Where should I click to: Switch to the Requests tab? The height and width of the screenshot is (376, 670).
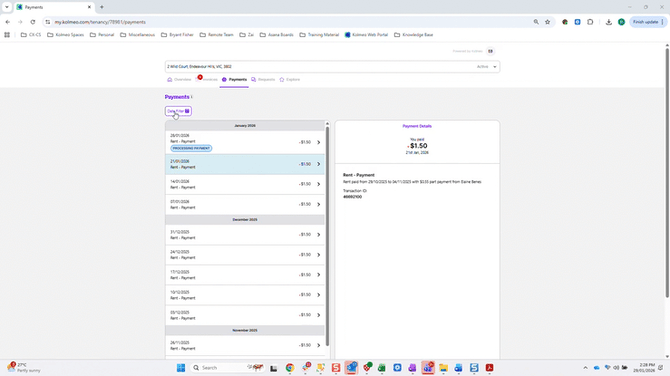[x=263, y=79]
